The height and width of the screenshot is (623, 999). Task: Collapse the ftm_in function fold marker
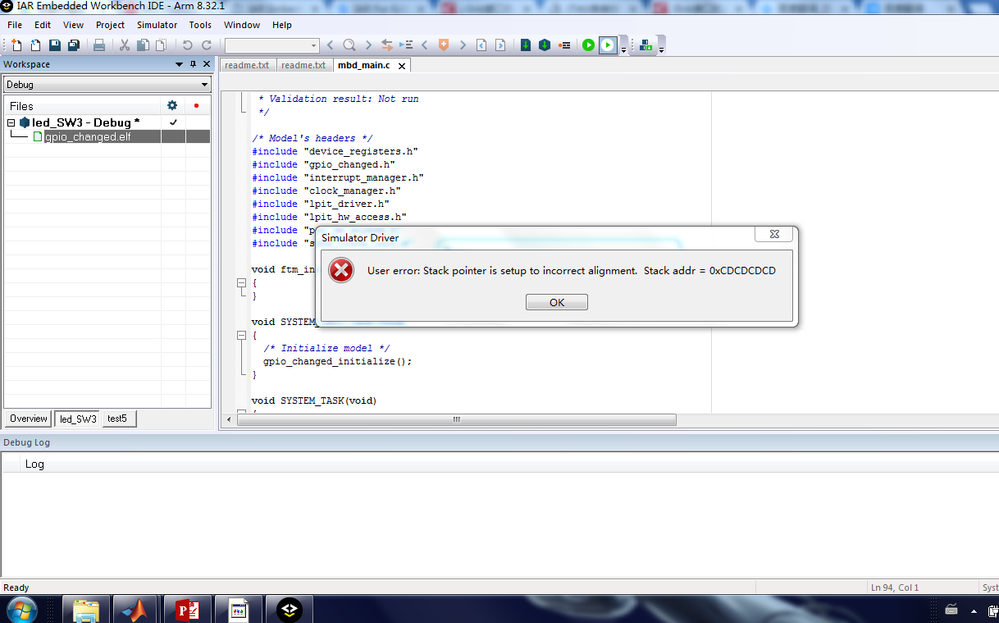click(x=241, y=282)
